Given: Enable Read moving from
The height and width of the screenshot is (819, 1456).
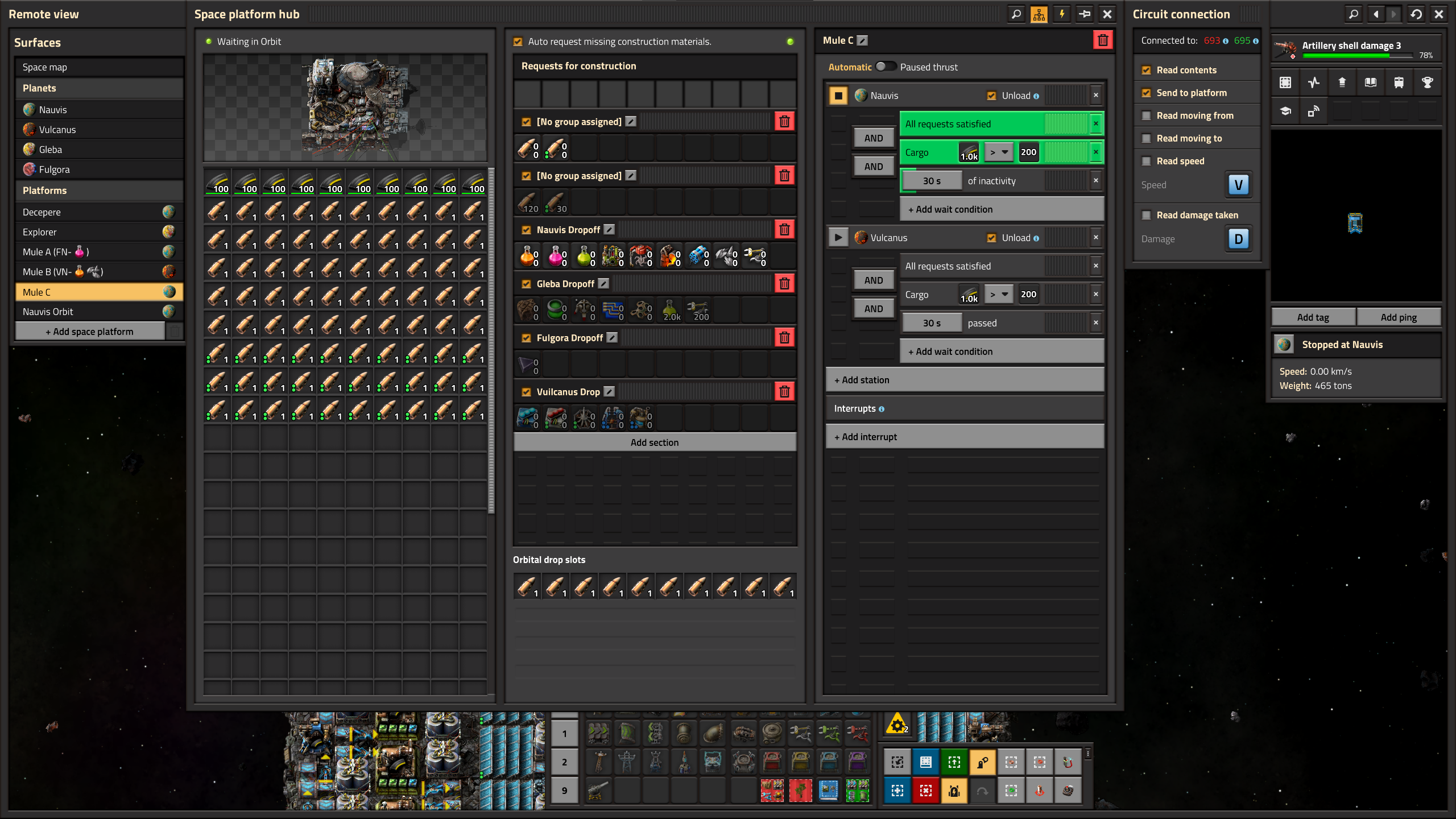Looking at the screenshot, I should (1147, 115).
